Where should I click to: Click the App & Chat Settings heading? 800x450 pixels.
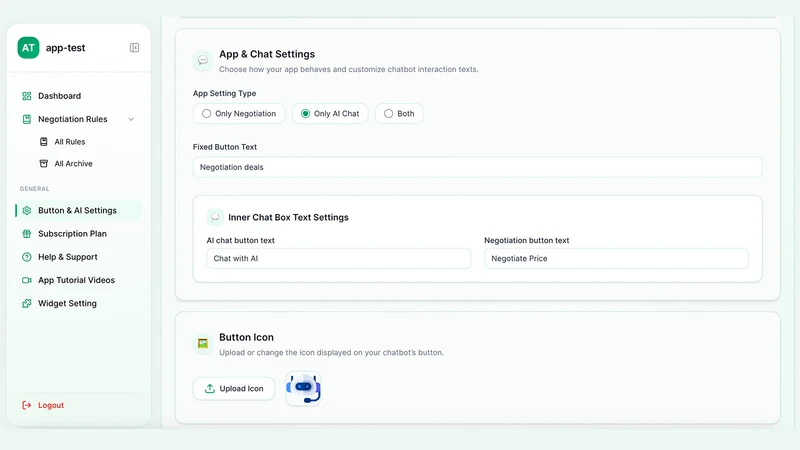(267, 54)
